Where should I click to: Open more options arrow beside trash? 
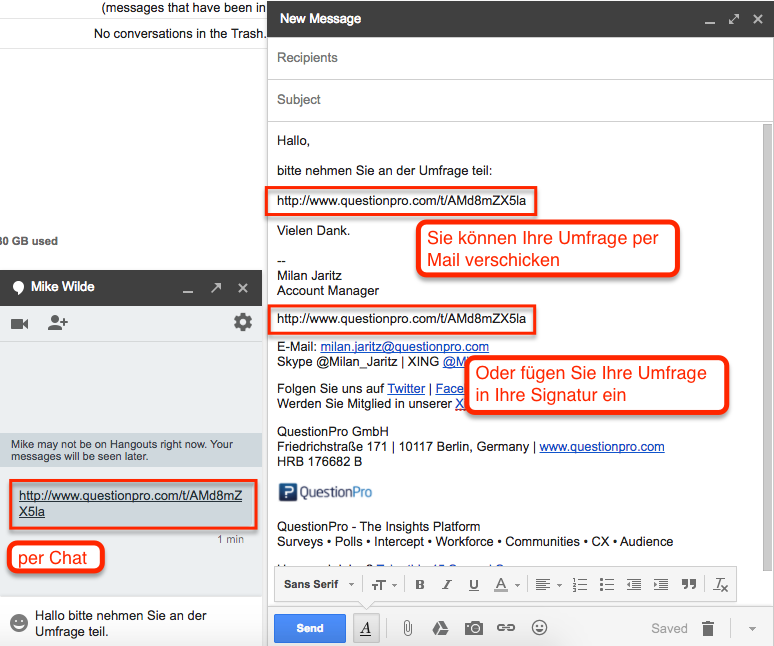pyautogui.click(x=752, y=629)
